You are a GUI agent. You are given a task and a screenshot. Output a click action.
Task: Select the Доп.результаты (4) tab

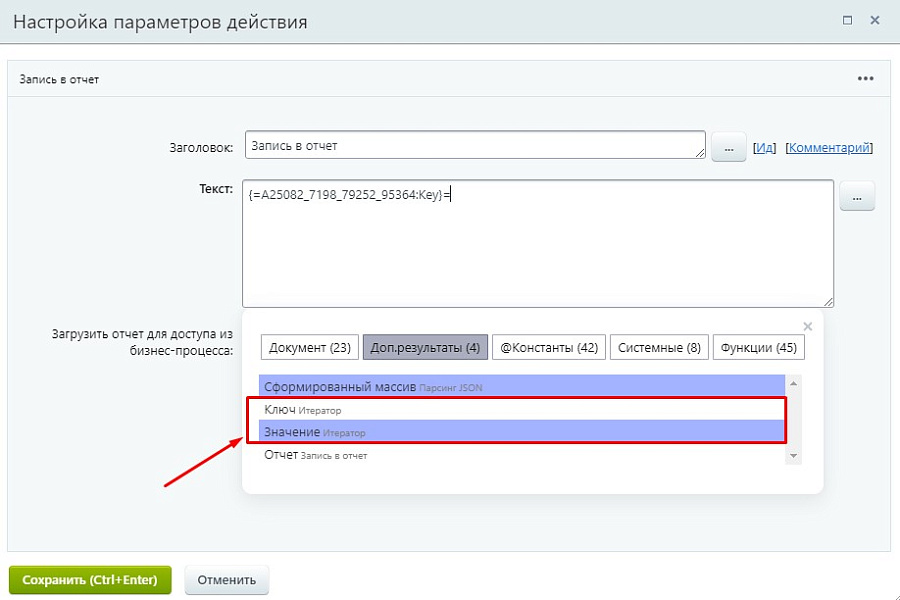point(425,347)
